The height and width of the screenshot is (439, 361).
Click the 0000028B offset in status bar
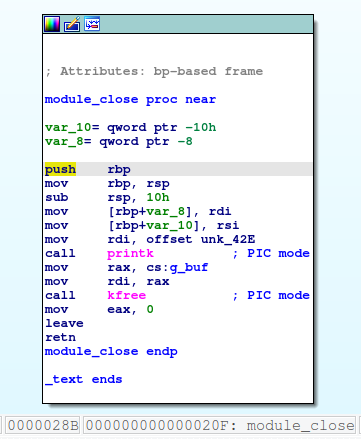(x=43, y=425)
